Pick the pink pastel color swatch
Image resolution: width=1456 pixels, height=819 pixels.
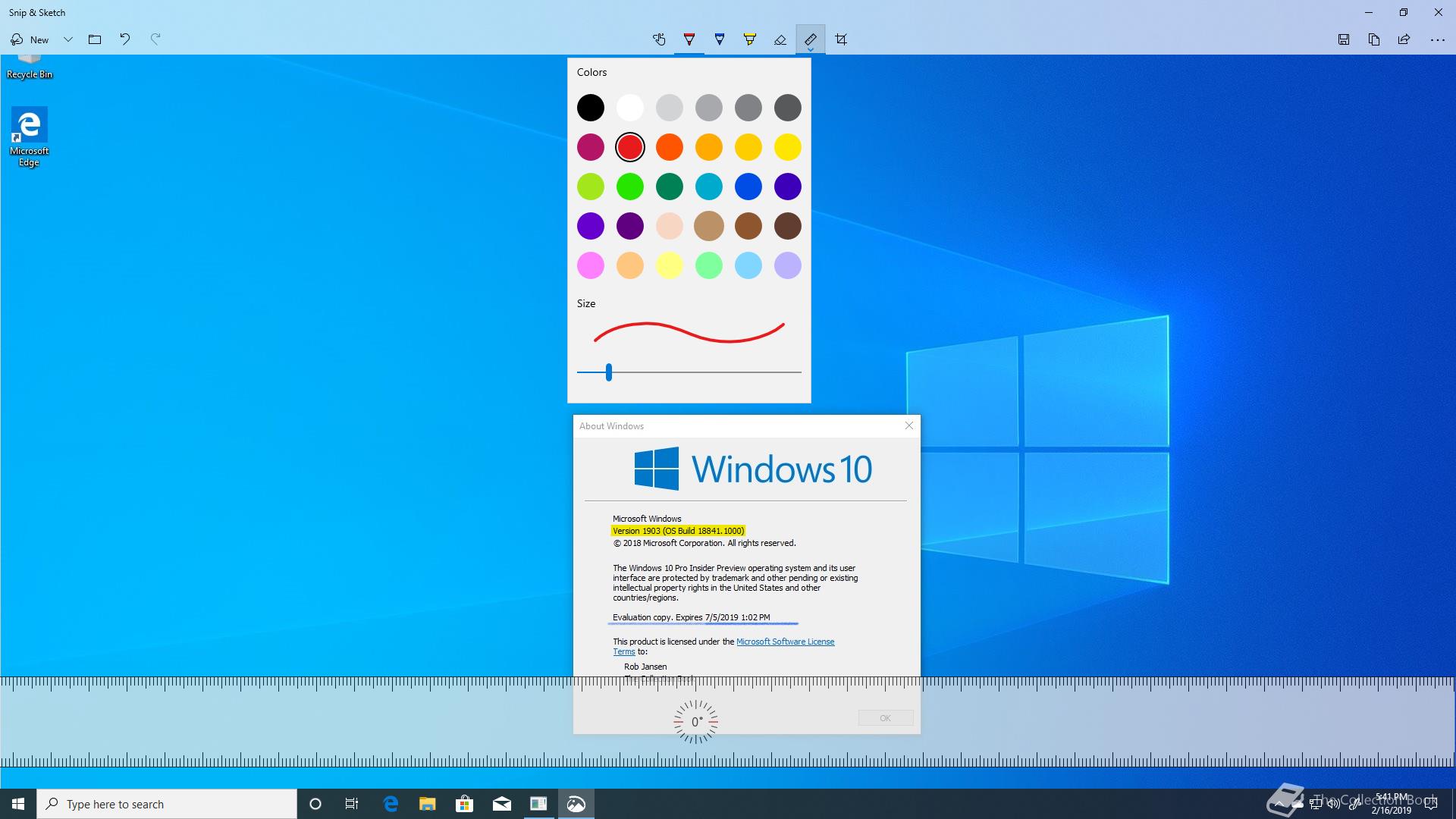point(591,265)
